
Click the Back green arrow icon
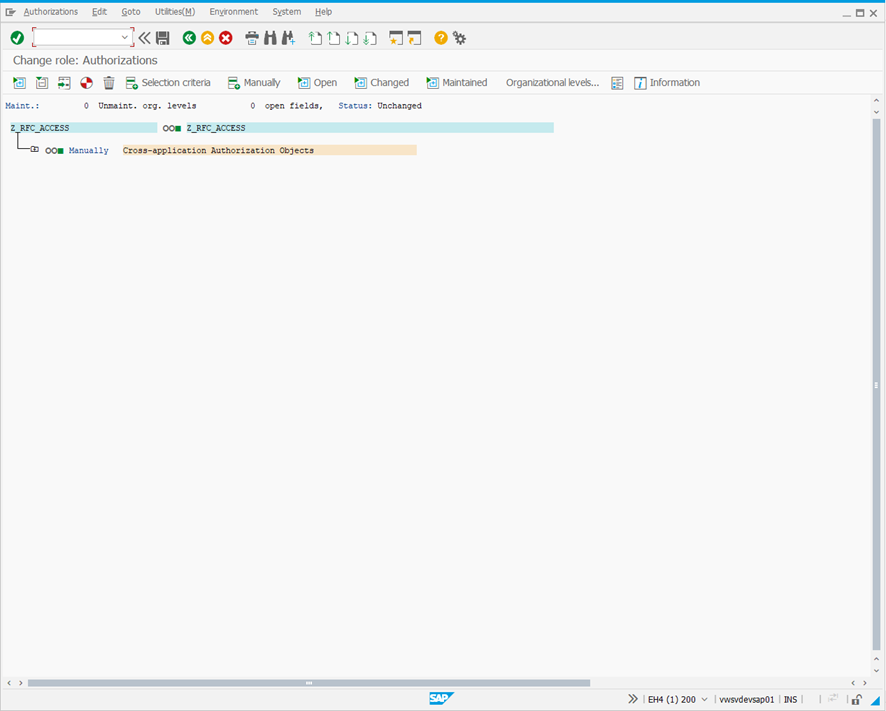click(x=189, y=37)
